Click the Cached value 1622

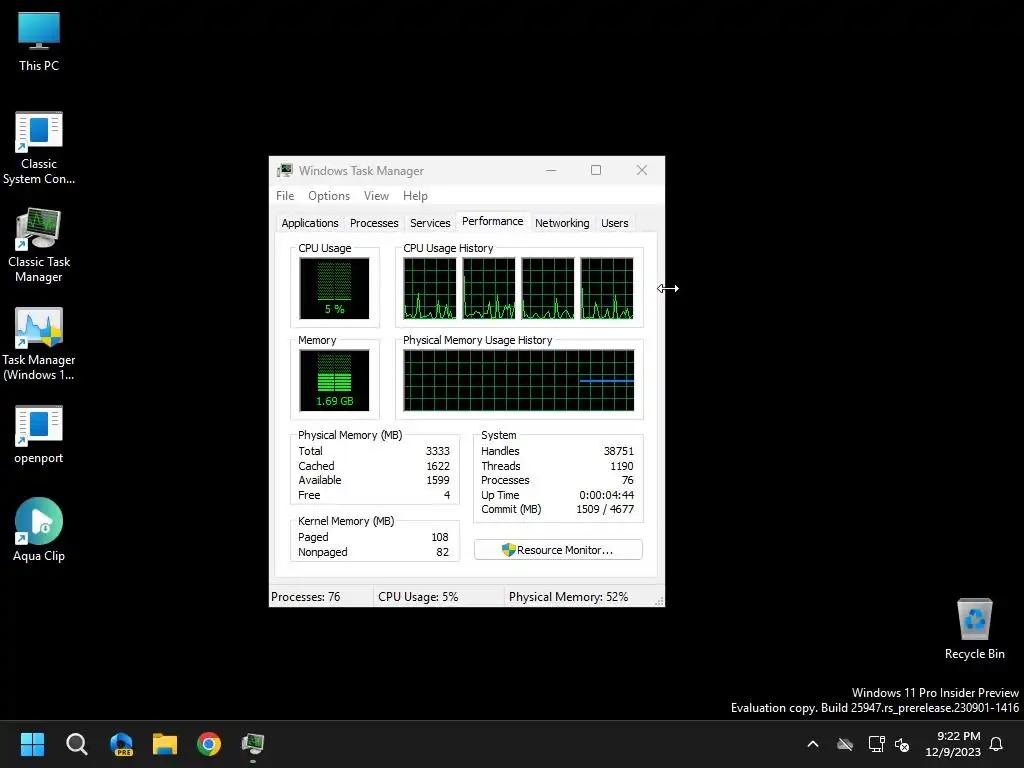coord(438,466)
